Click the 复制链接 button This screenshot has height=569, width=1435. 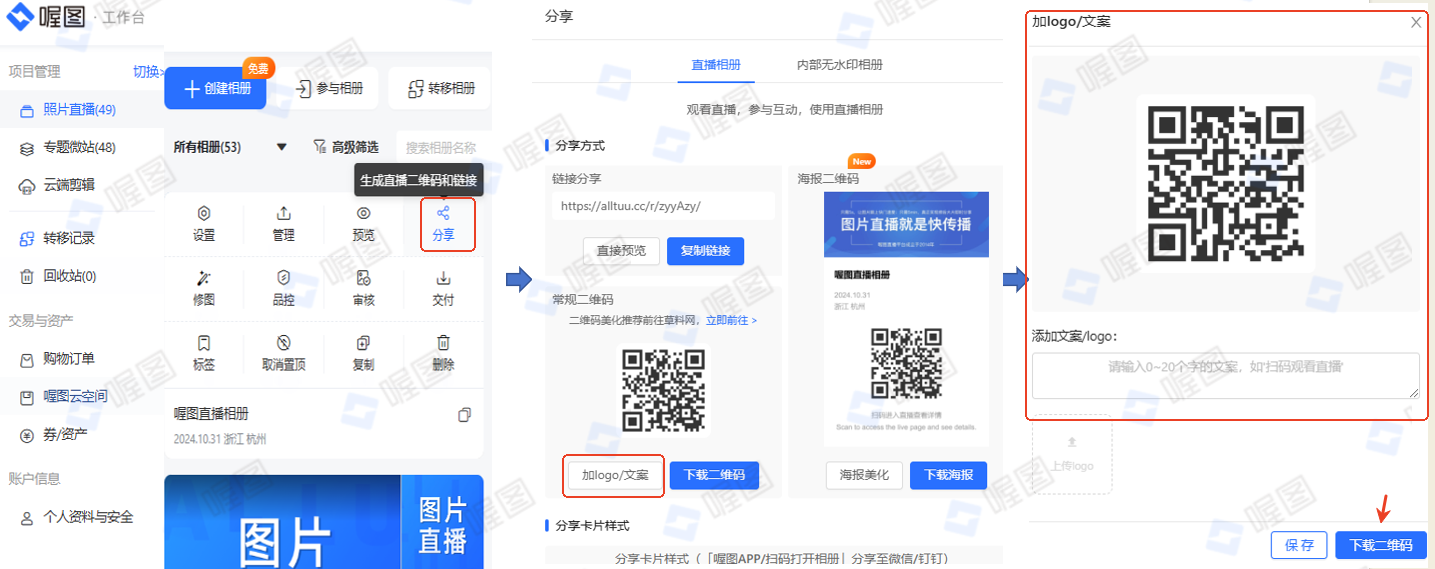click(705, 251)
